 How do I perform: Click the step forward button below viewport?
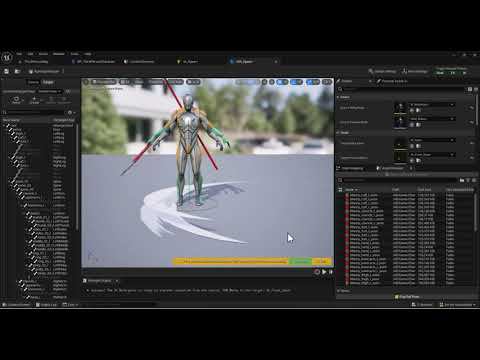(331, 272)
